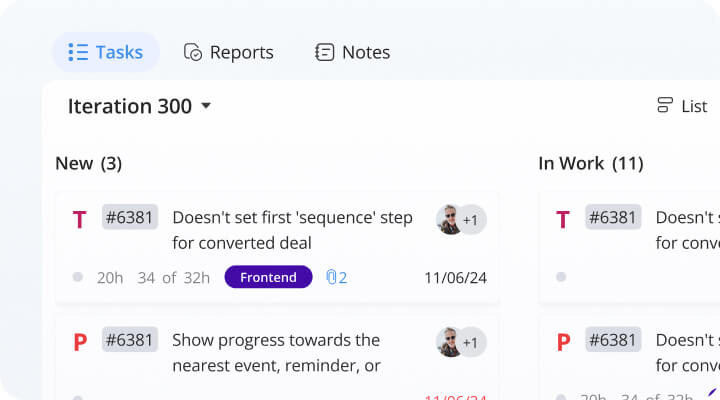Click the red T type icon in New column

point(80,219)
